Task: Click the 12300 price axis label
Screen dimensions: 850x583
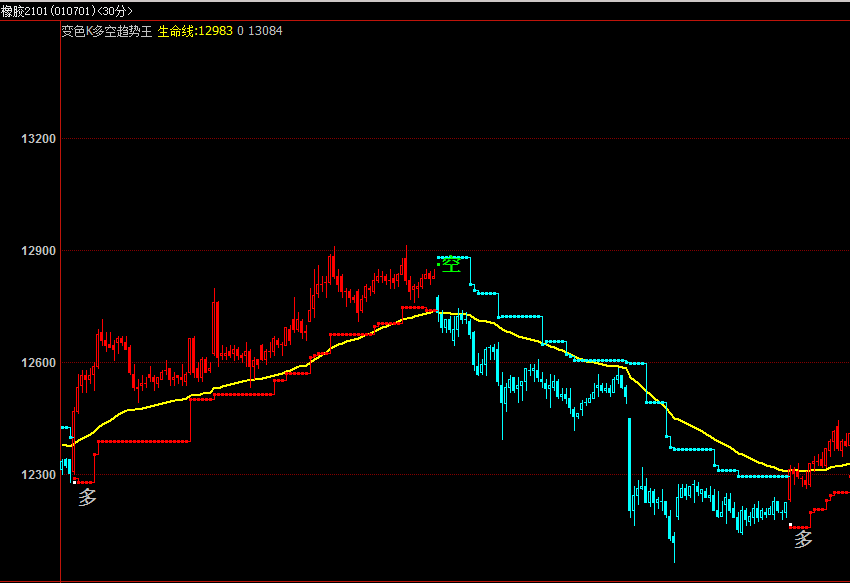Action: tap(38, 475)
